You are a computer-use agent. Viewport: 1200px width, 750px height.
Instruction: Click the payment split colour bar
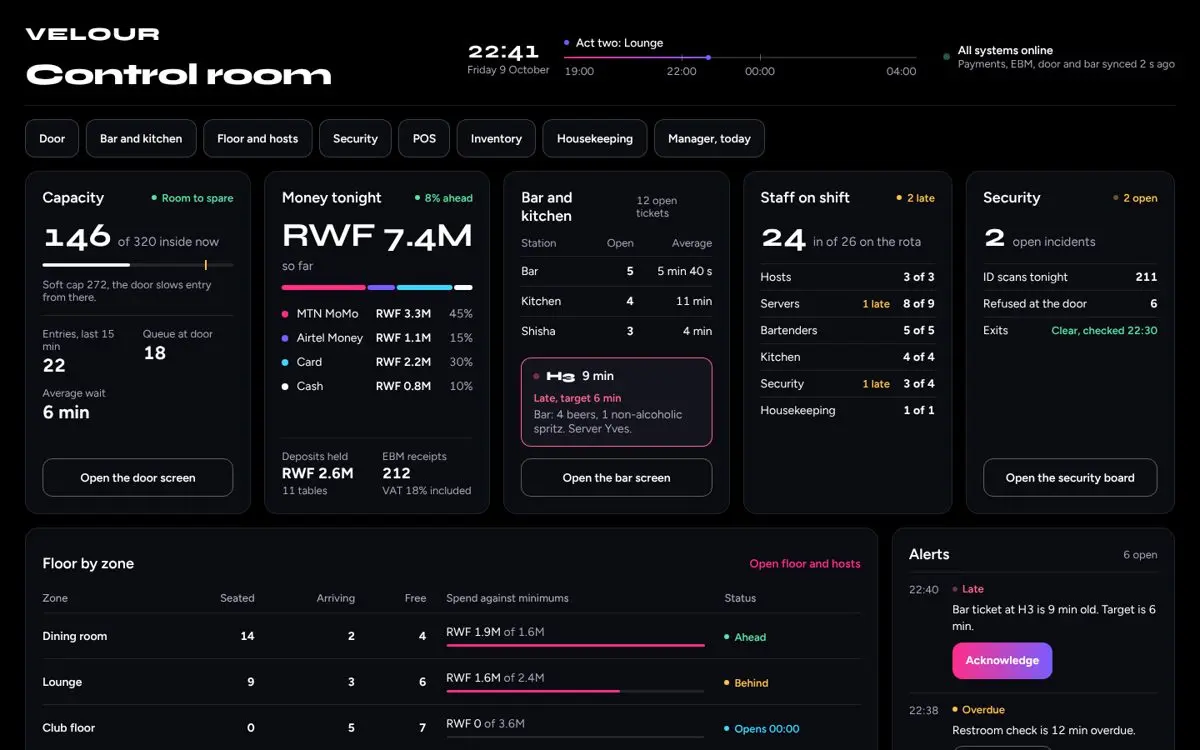tap(377, 288)
